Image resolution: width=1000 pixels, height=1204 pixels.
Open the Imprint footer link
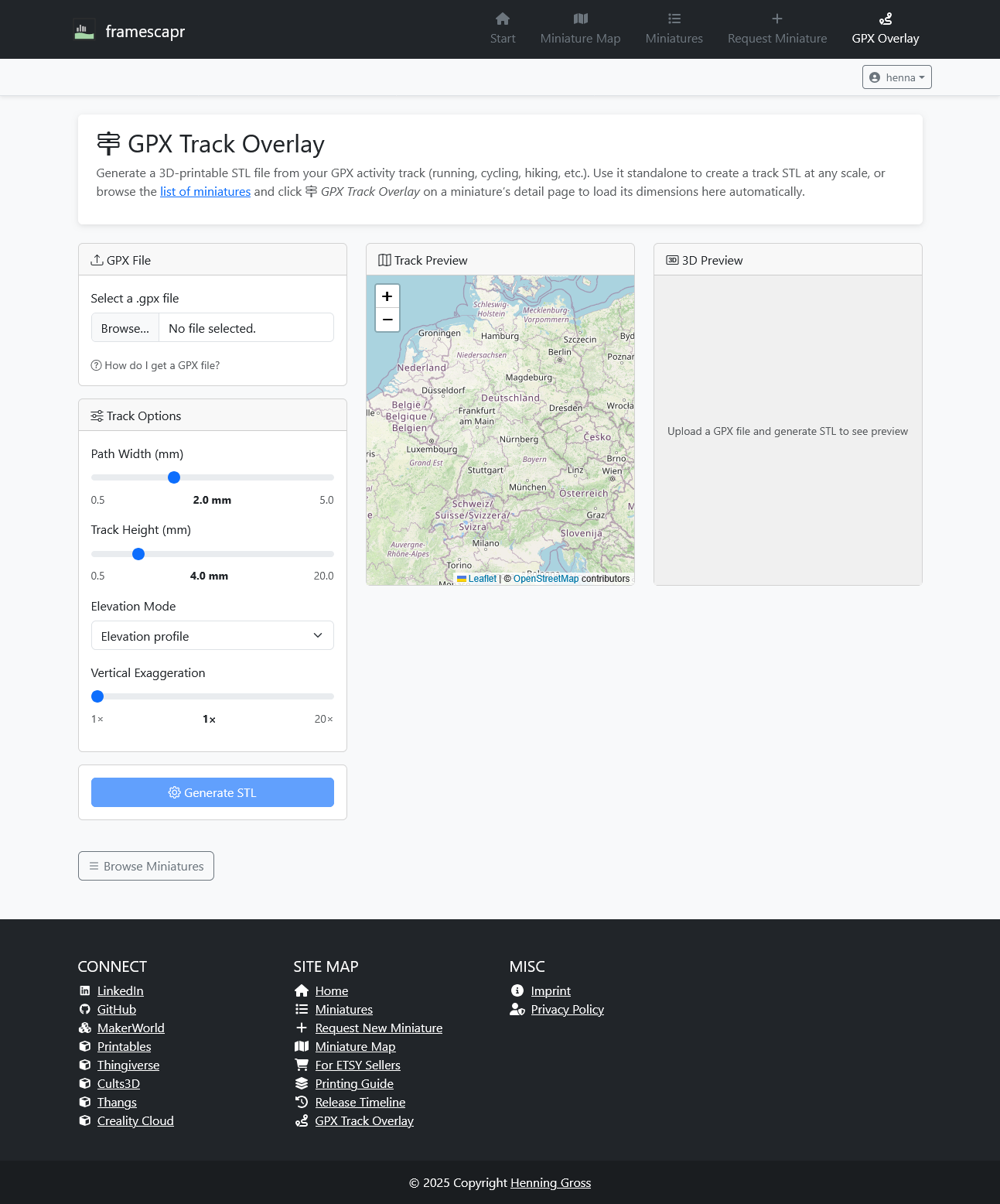pyautogui.click(x=551, y=990)
